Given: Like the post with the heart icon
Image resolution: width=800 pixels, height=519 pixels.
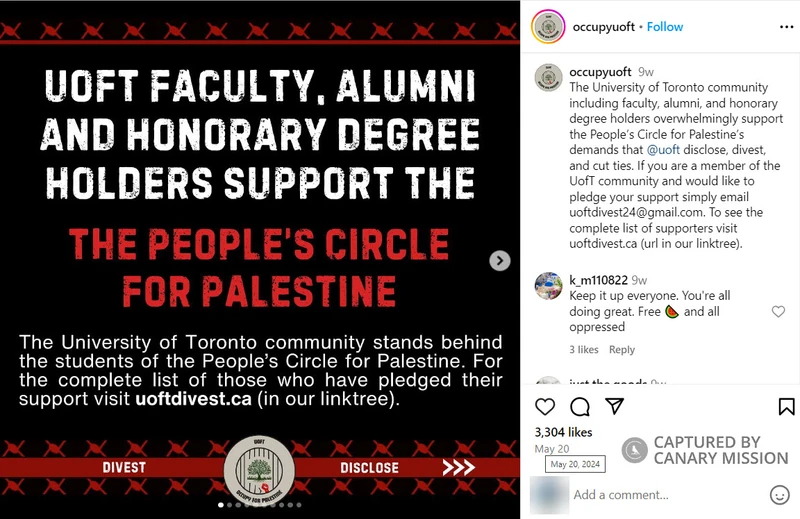Looking at the screenshot, I should pyautogui.click(x=545, y=407).
